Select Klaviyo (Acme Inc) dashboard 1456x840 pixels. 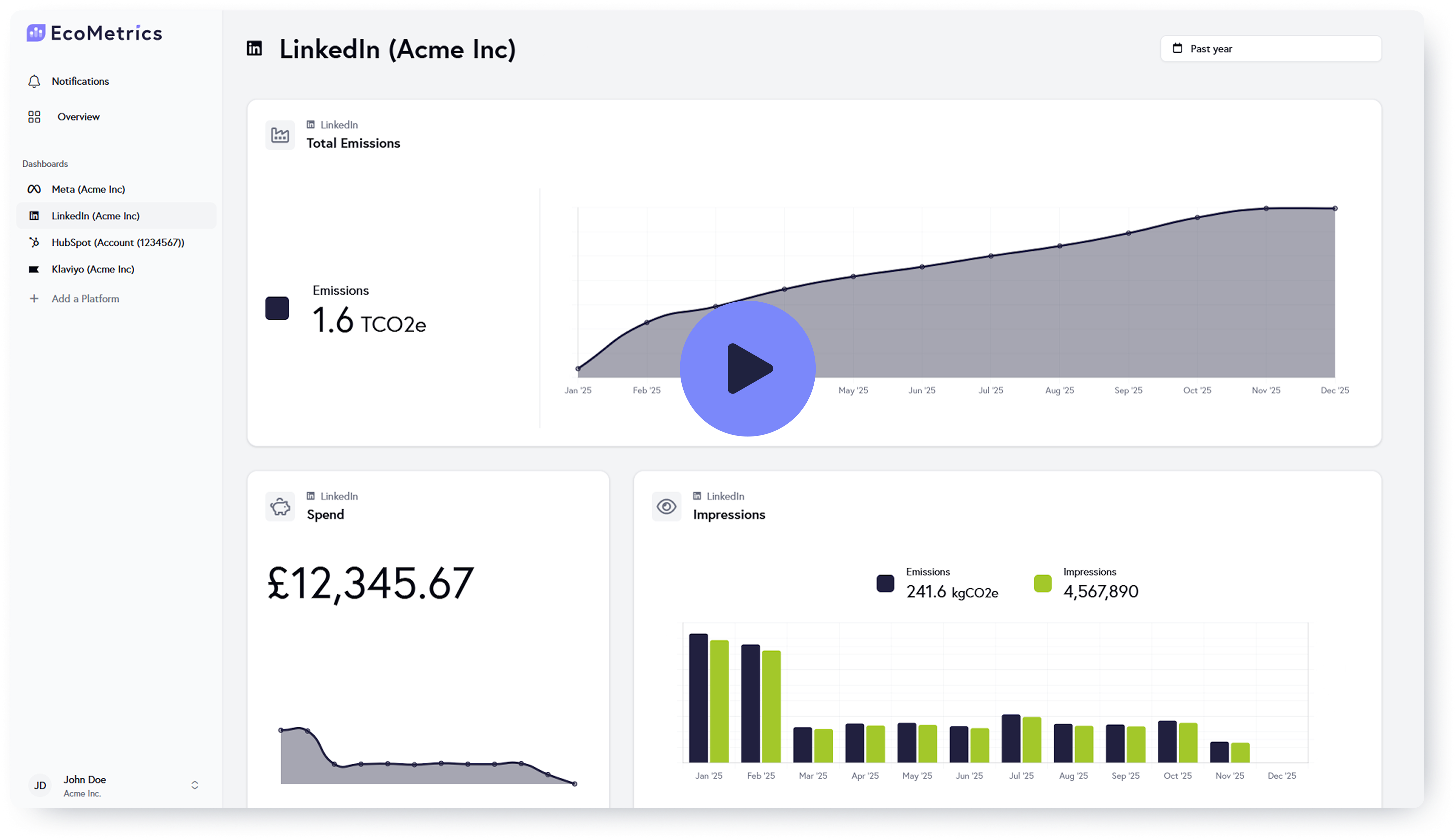pos(93,269)
